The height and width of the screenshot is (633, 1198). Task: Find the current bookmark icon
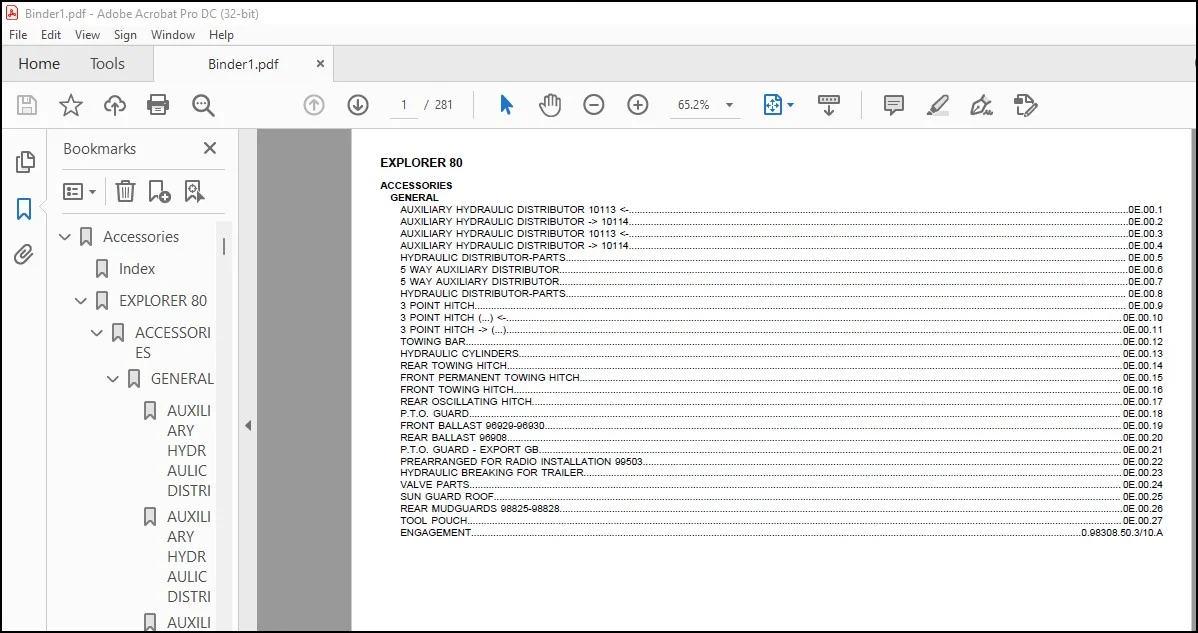point(194,191)
